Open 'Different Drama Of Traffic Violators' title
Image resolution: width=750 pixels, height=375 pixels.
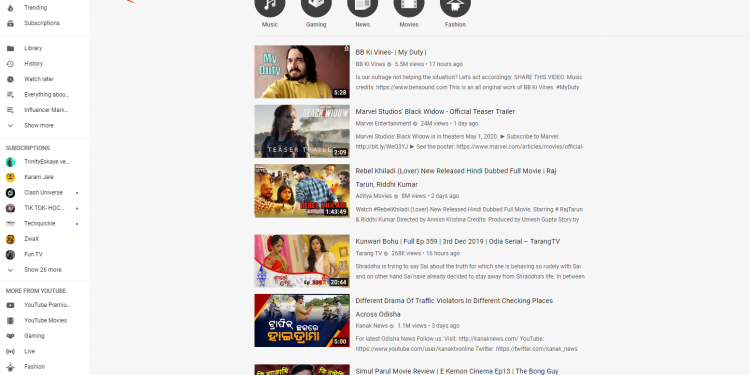click(454, 308)
